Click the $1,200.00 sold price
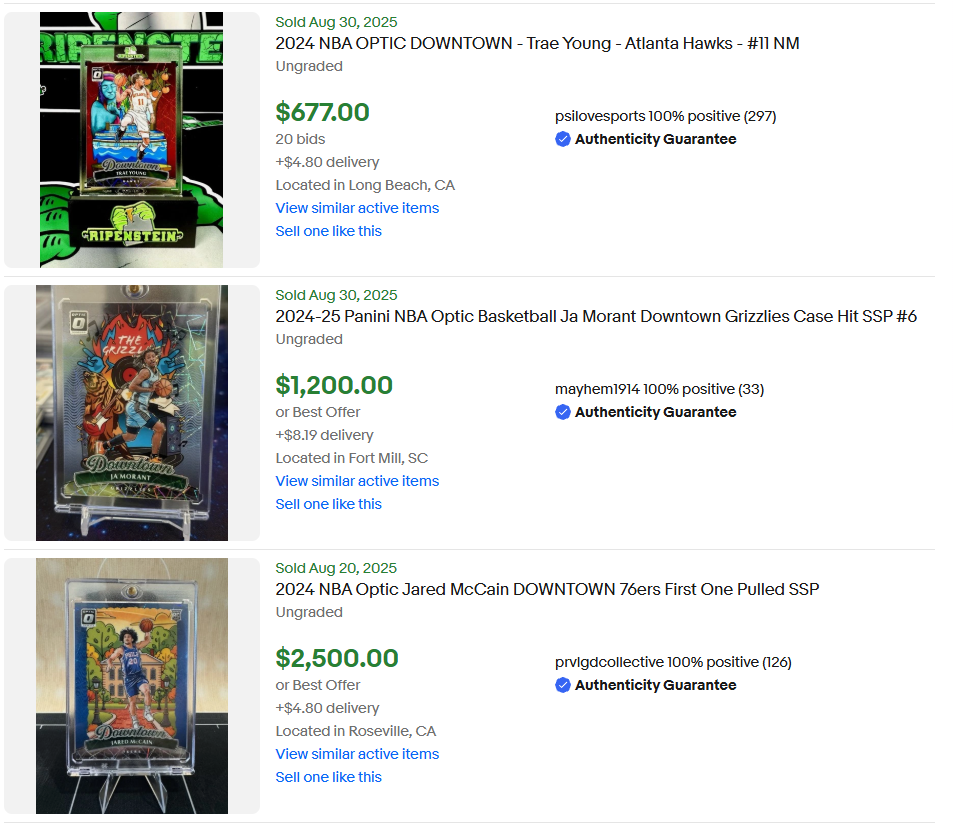 (x=334, y=385)
